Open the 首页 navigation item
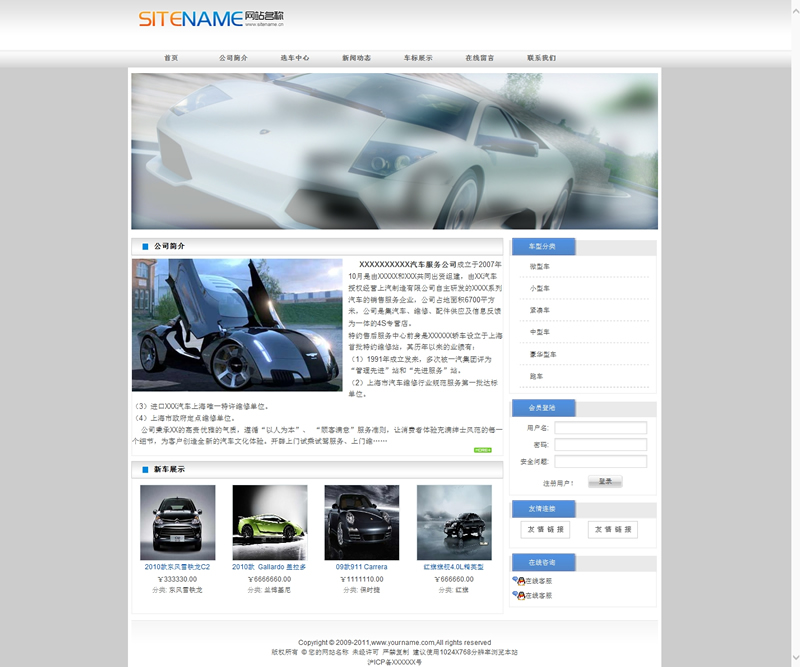Viewport: 800px width, 667px height. click(x=171, y=58)
